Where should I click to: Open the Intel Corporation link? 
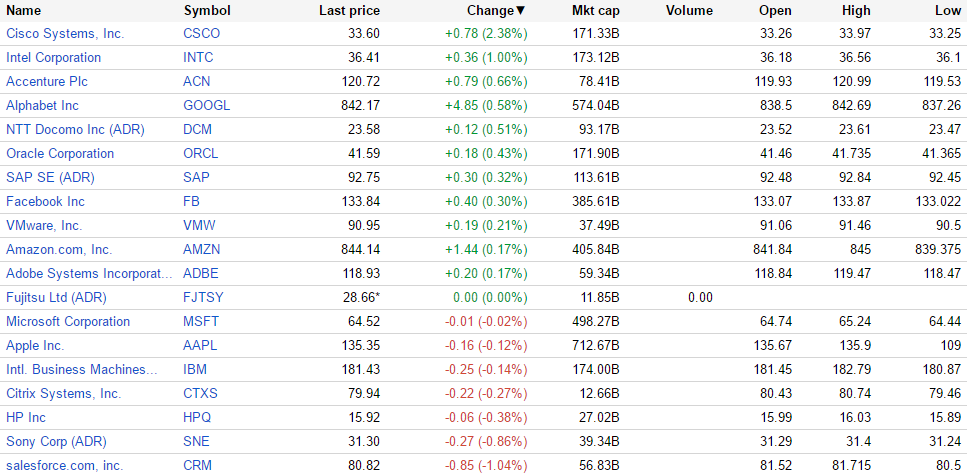pos(53,58)
